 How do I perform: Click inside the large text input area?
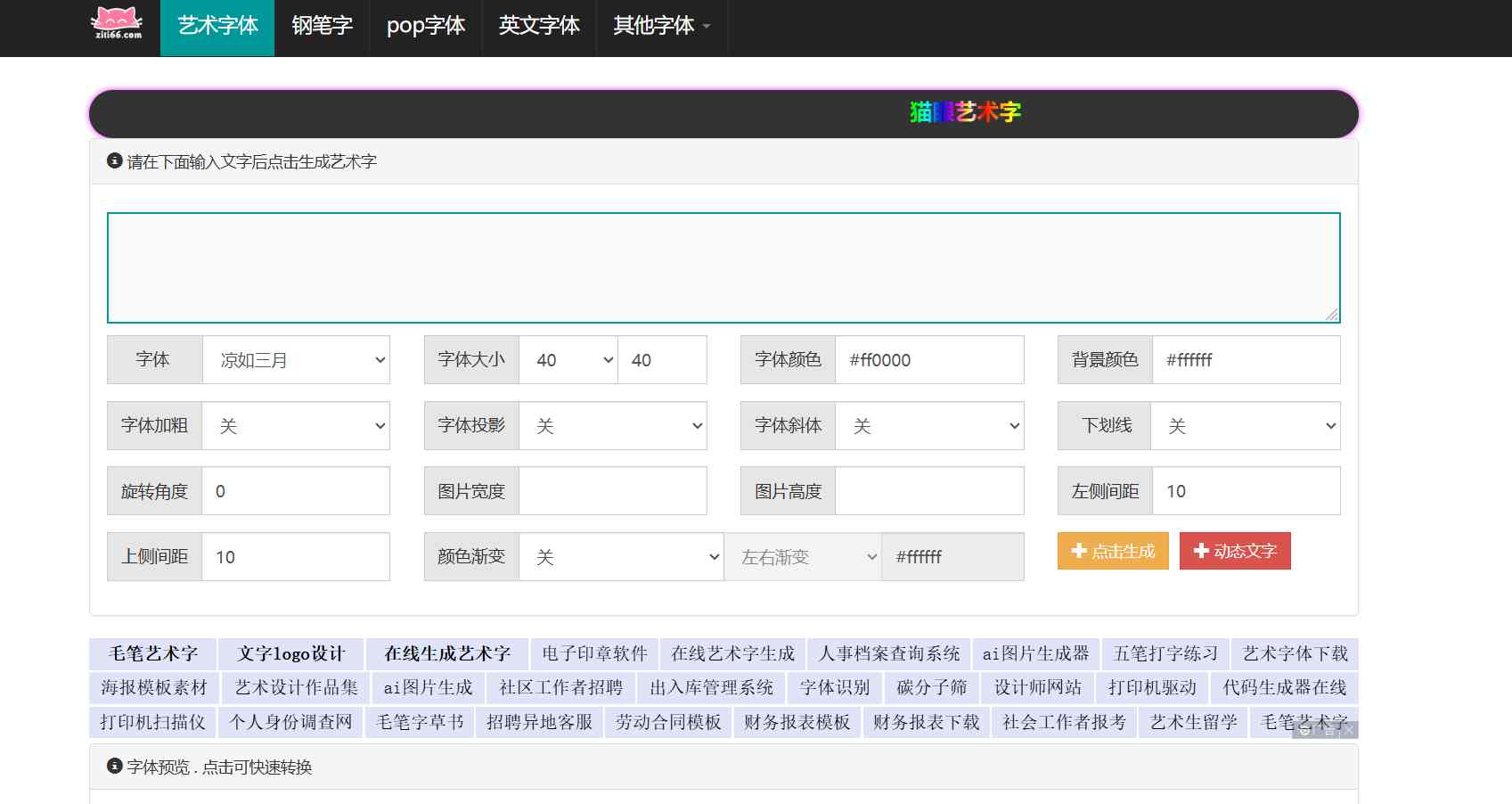coord(722,267)
